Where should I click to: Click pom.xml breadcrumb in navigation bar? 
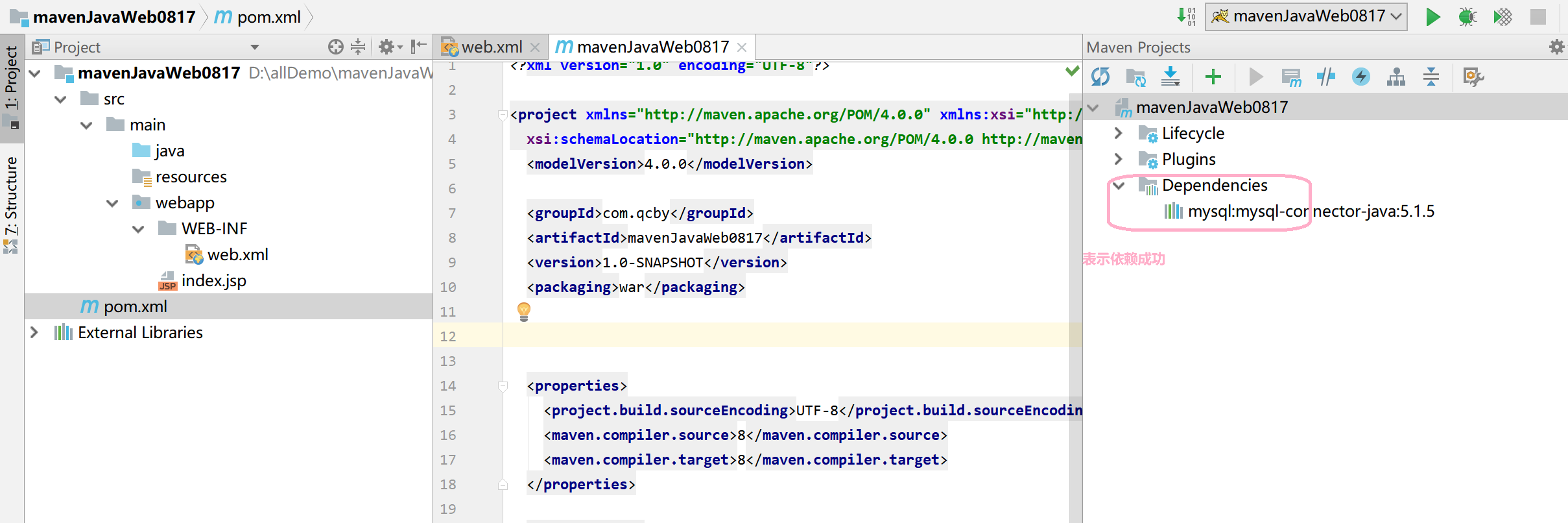pos(257,17)
